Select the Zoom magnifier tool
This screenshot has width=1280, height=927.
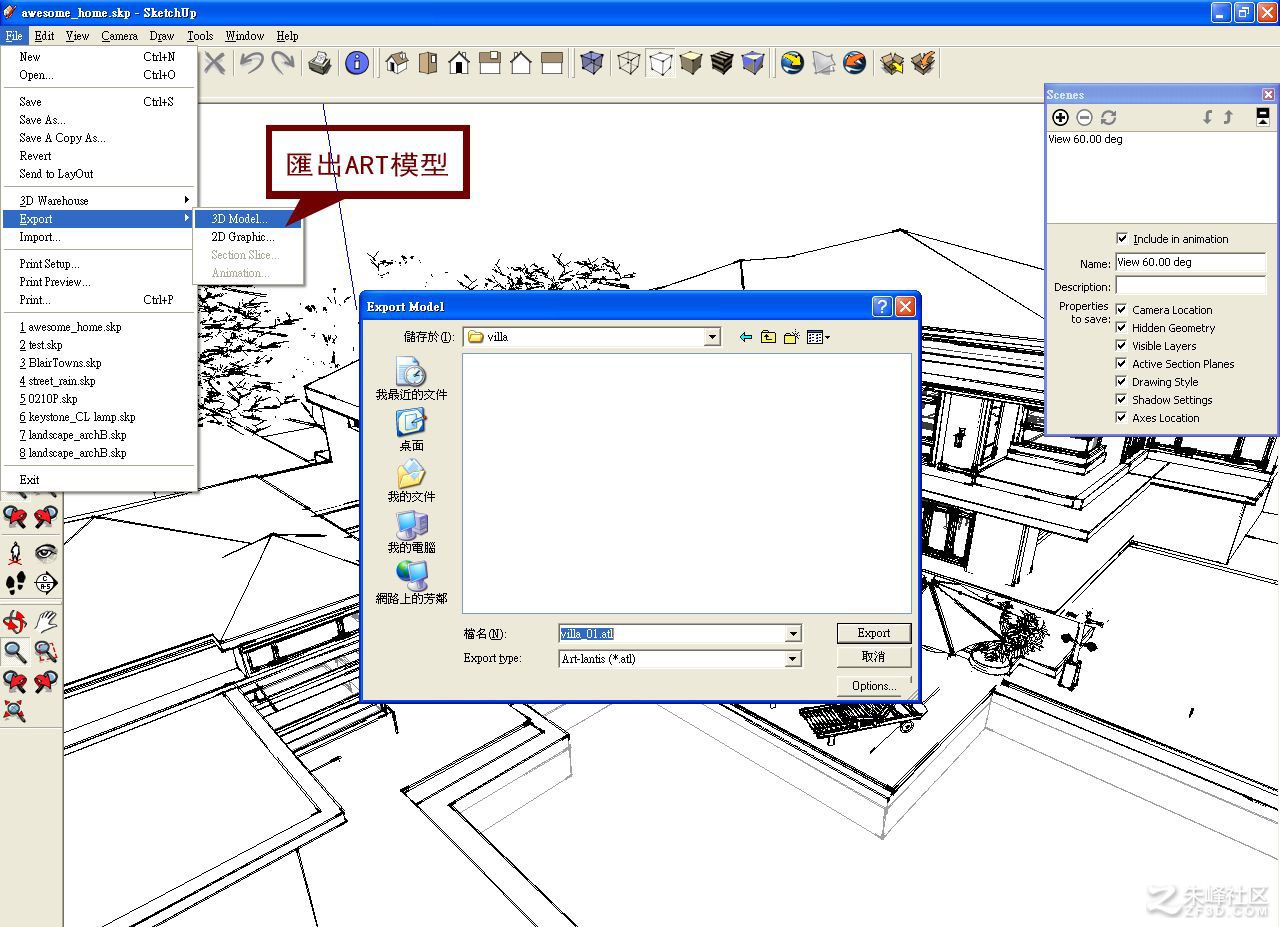pyautogui.click(x=15, y=652)
